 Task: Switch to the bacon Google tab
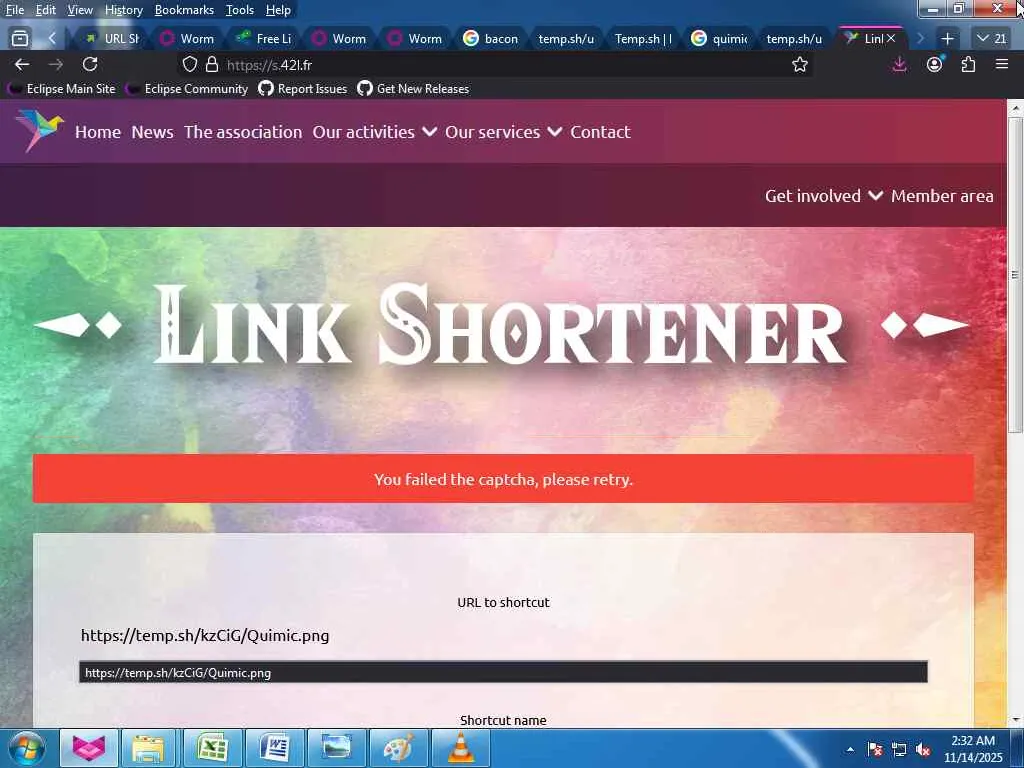tap(492, 39)
